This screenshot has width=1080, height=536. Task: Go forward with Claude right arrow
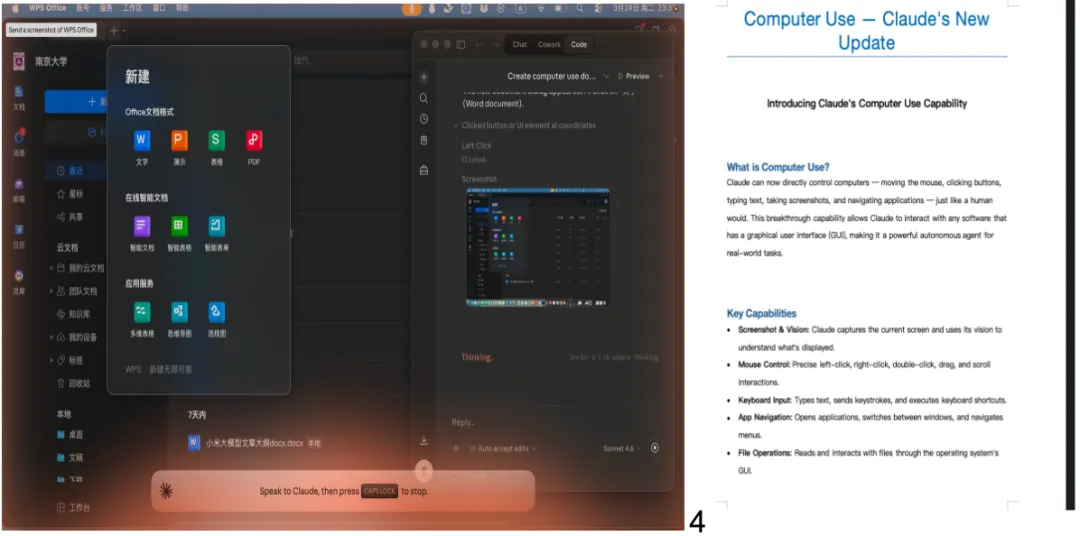point(497,44)
